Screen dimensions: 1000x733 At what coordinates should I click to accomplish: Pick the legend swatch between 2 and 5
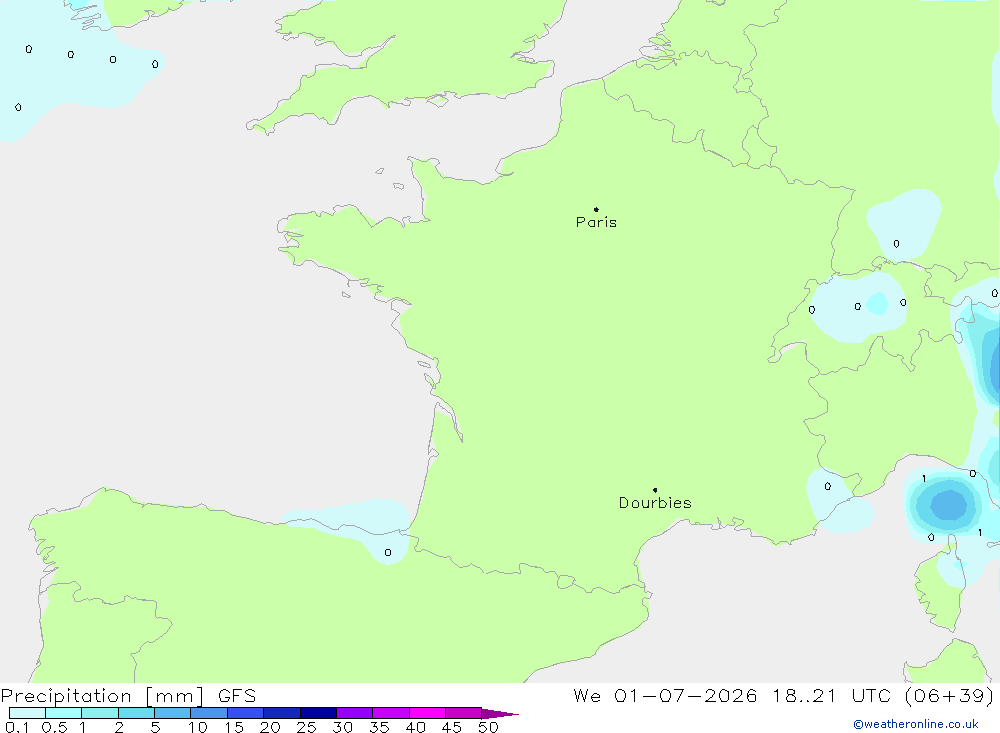click(136, 713)
